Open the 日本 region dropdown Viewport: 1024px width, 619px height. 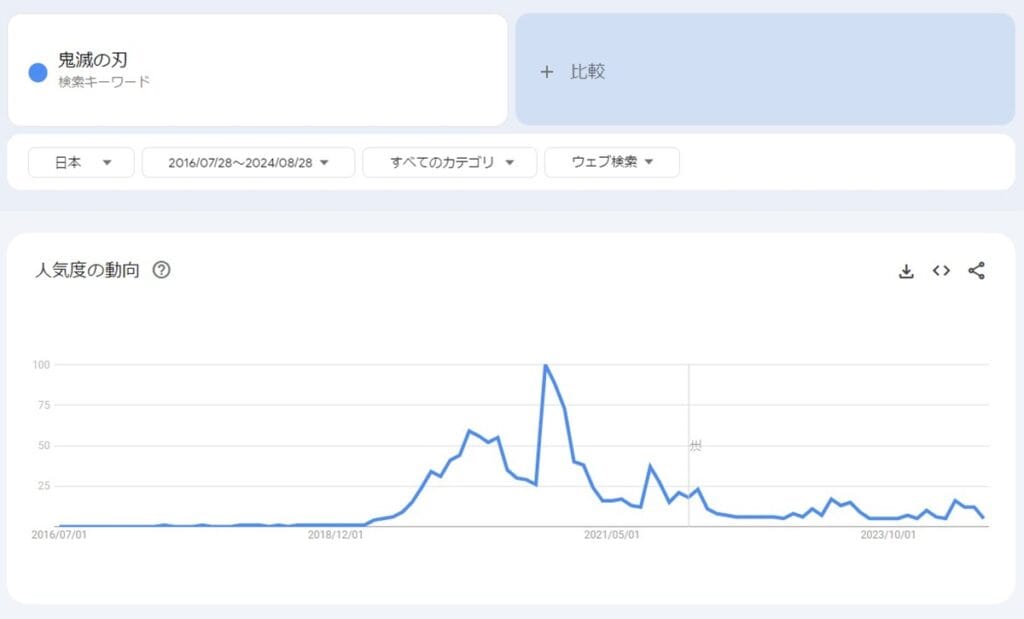pos(81,162)
